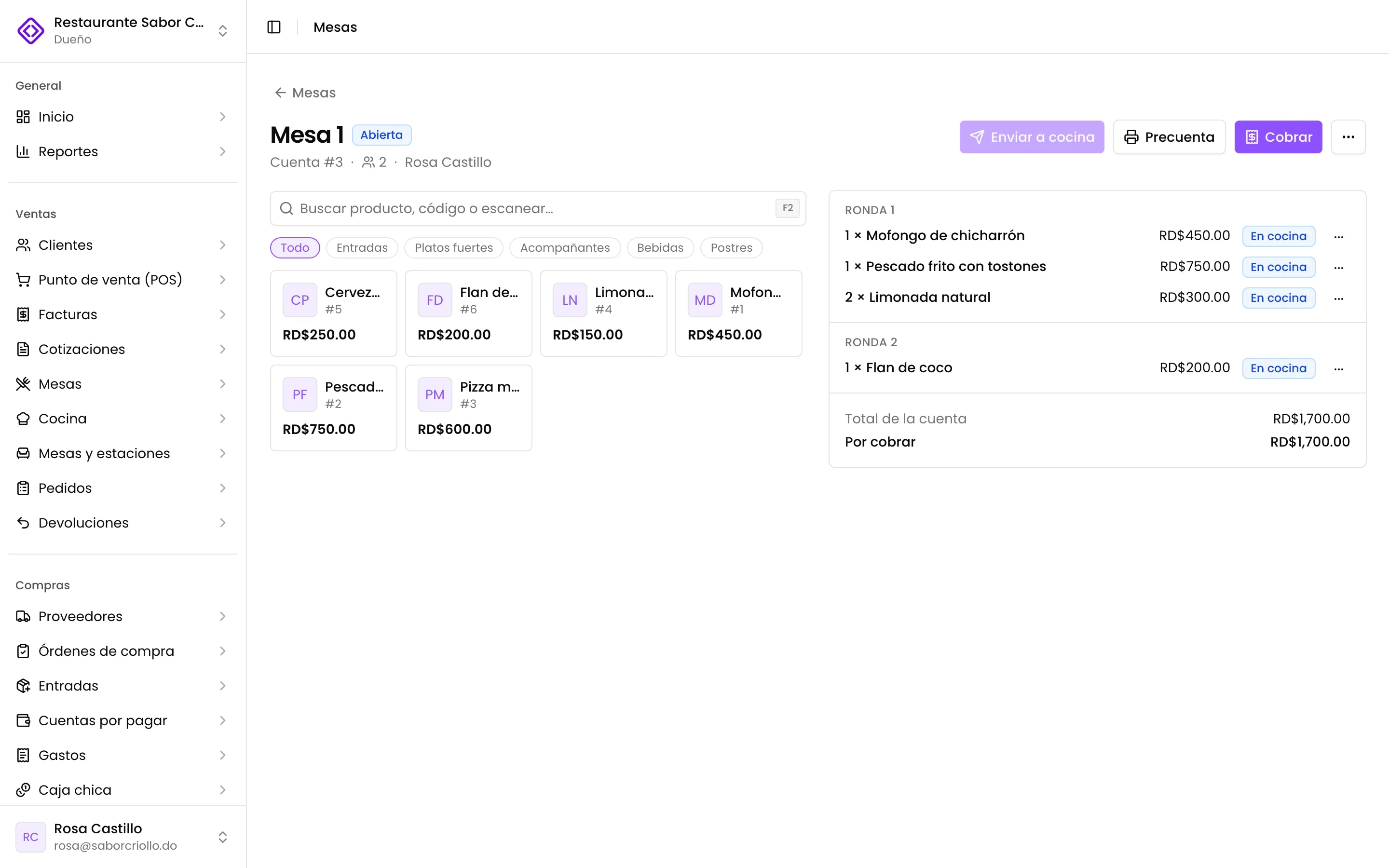Open the table's more actions ellipsis button

pyautogui.click(x=1348, y=136)
